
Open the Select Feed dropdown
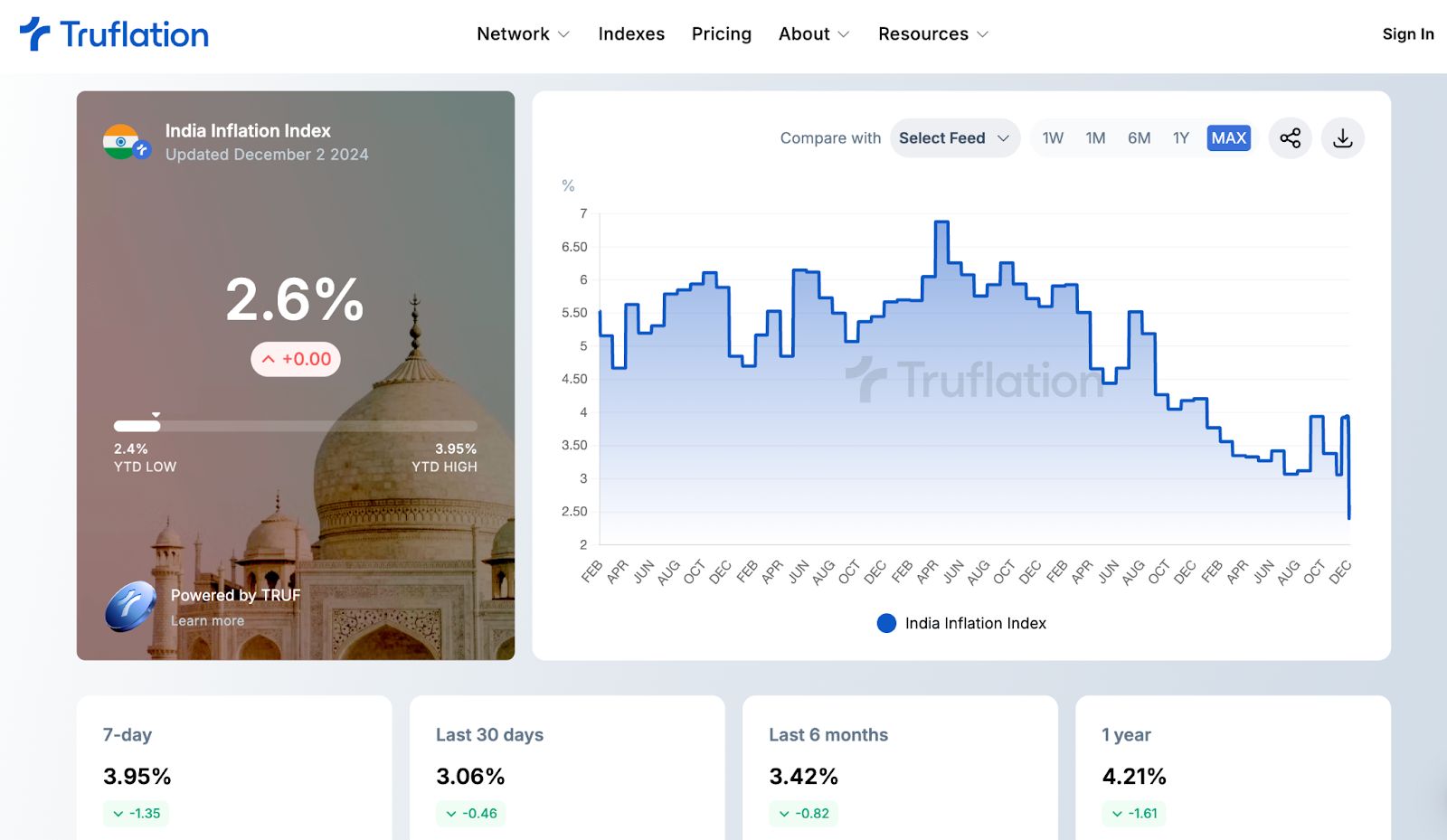[x=953, y=138]
